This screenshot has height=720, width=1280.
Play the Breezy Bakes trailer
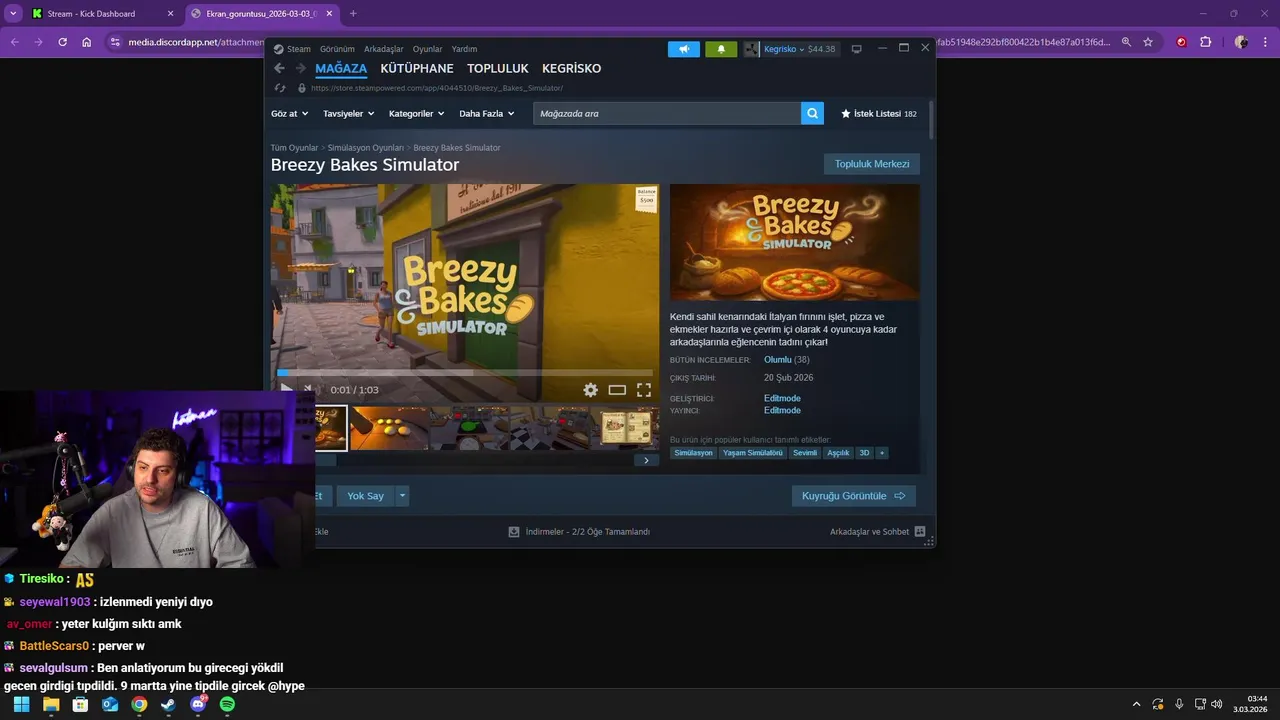(286, 390)
